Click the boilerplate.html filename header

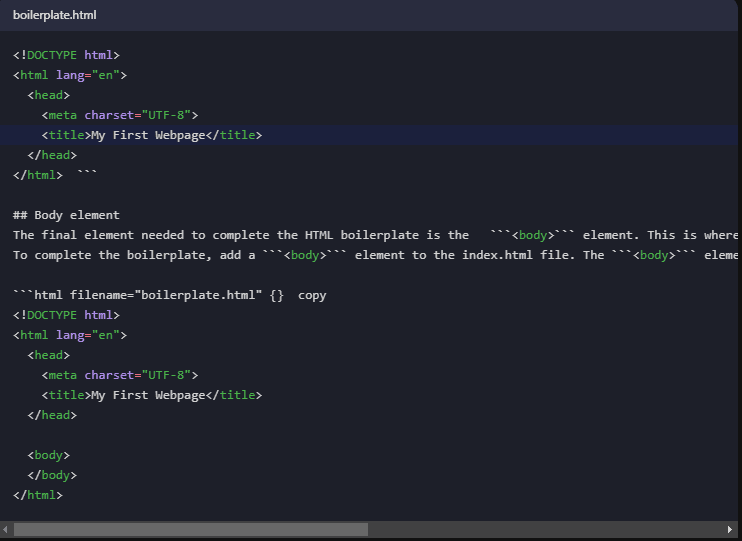pyautogui.click(x=54, y=15)
